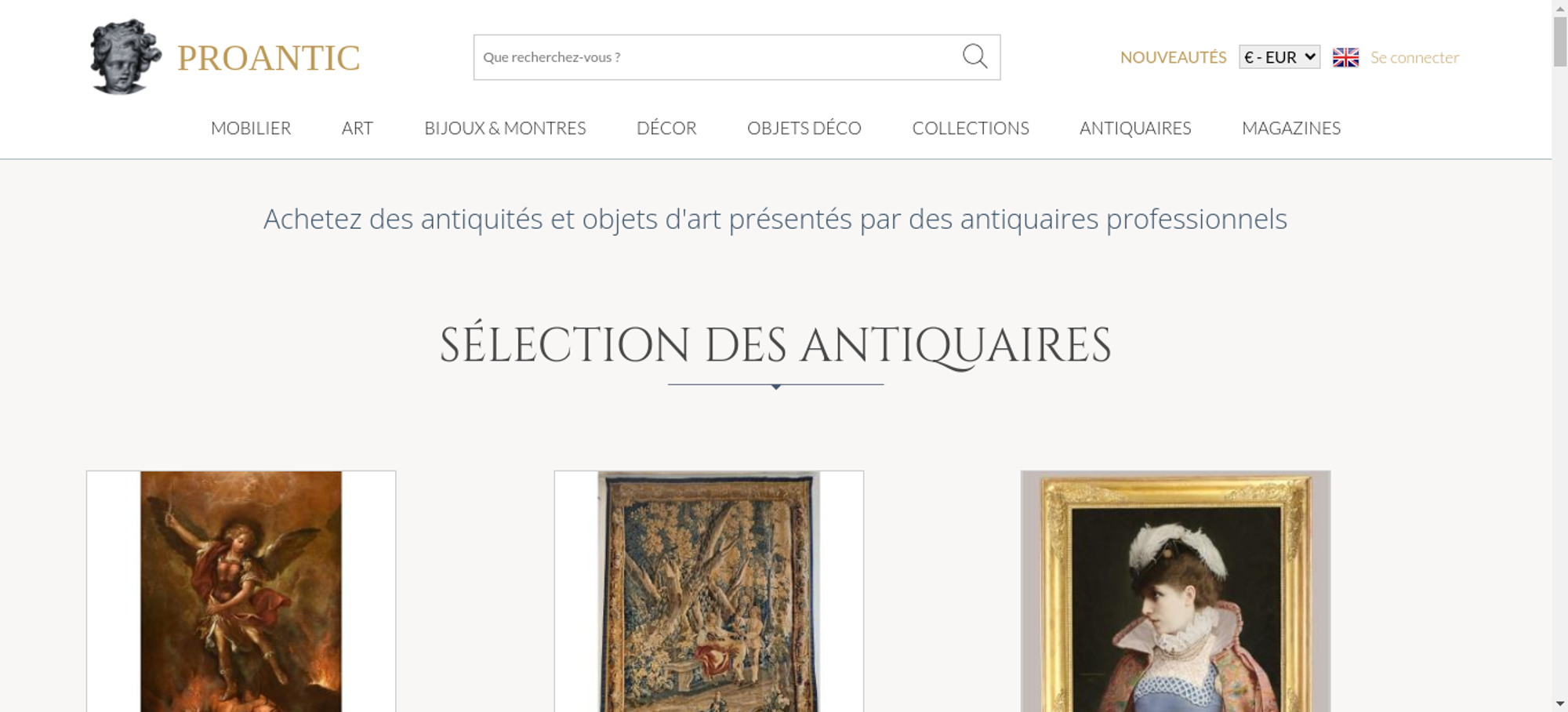
Task: Click the PROANTIC brand name text
Action: click(x=268, y=58)
